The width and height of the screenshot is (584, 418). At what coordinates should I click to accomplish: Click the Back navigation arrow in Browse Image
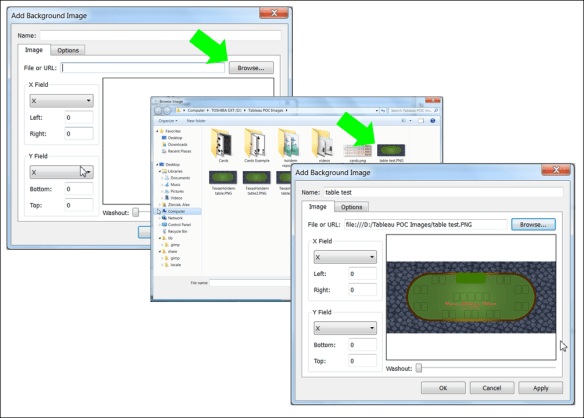[x=158, y=111]
